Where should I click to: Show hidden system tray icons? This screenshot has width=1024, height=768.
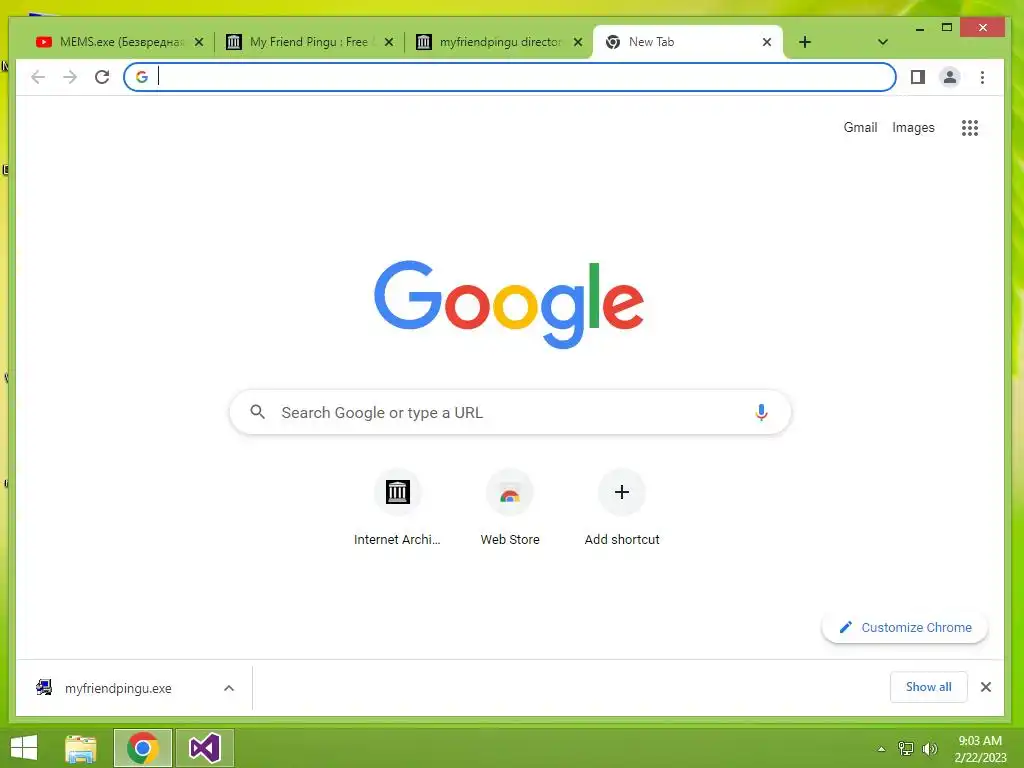point(882,749)
